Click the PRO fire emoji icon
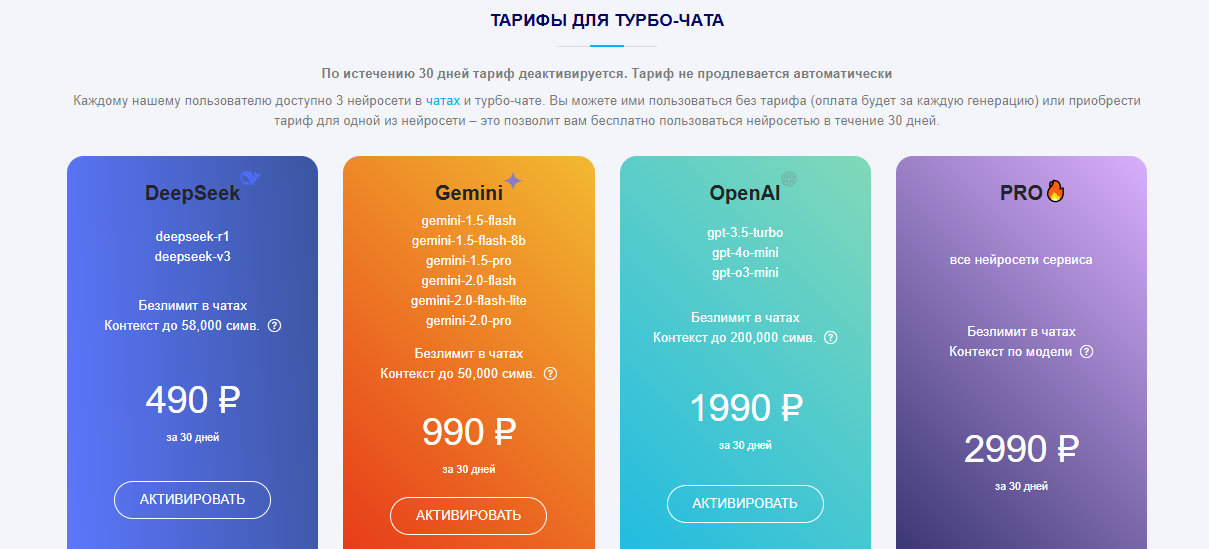Viewport: 1209px width, 549px height. point(1055,192)
